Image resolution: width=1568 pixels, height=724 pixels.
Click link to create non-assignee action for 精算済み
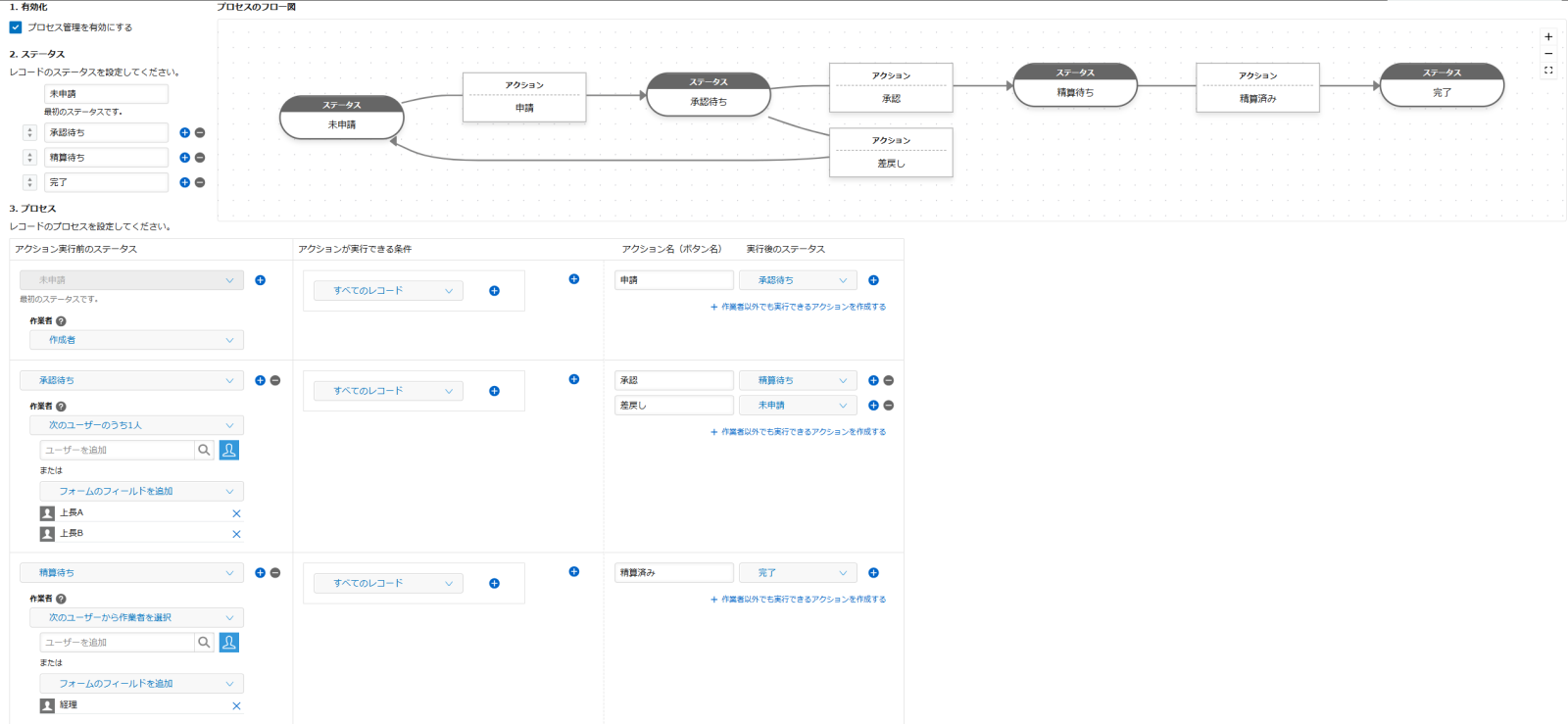pos(798,600)
